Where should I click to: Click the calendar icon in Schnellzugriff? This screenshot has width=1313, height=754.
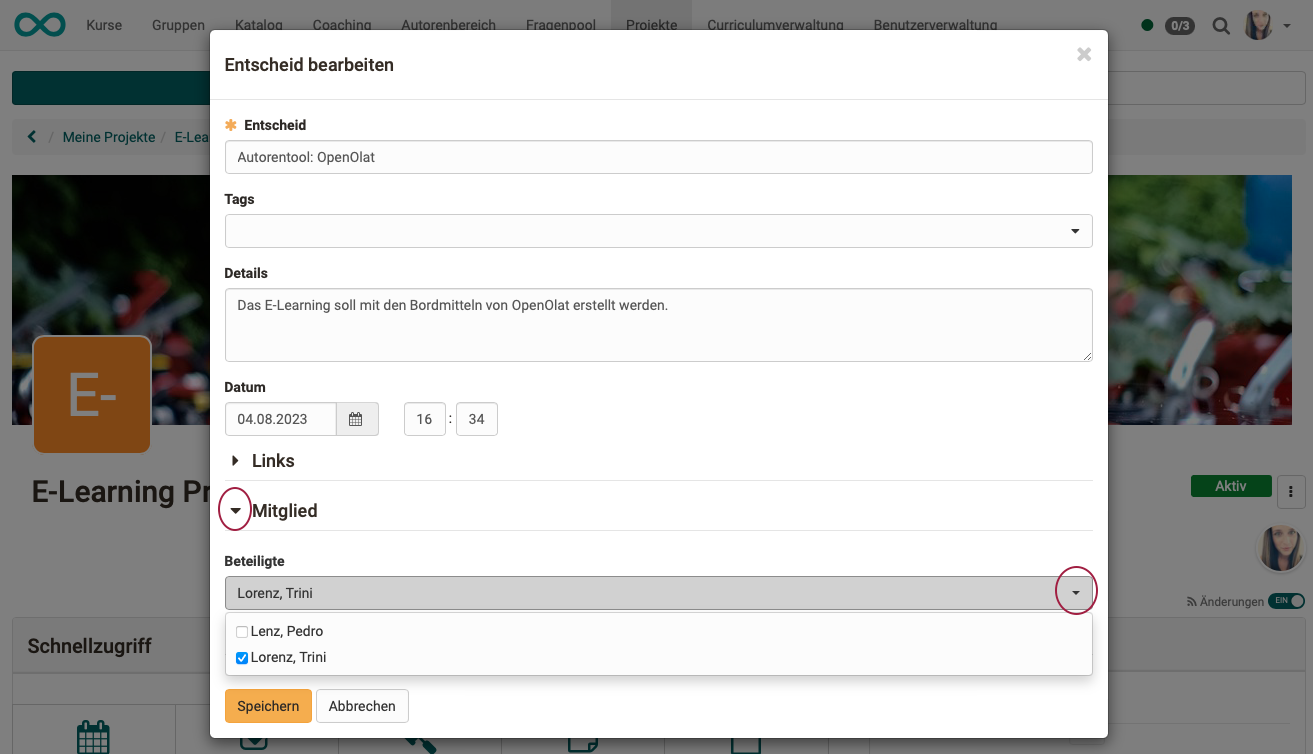93,736
